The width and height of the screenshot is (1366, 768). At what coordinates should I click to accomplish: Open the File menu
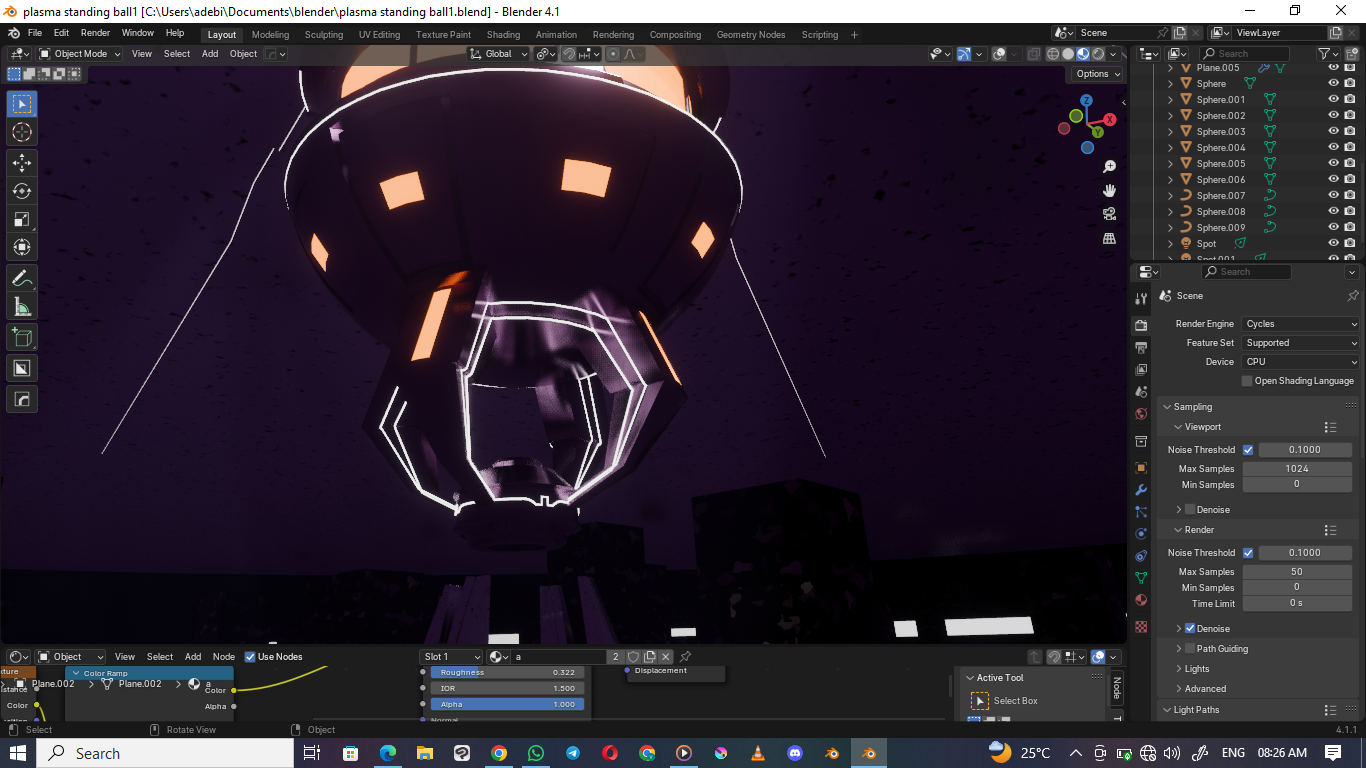[x=35, y=33]
